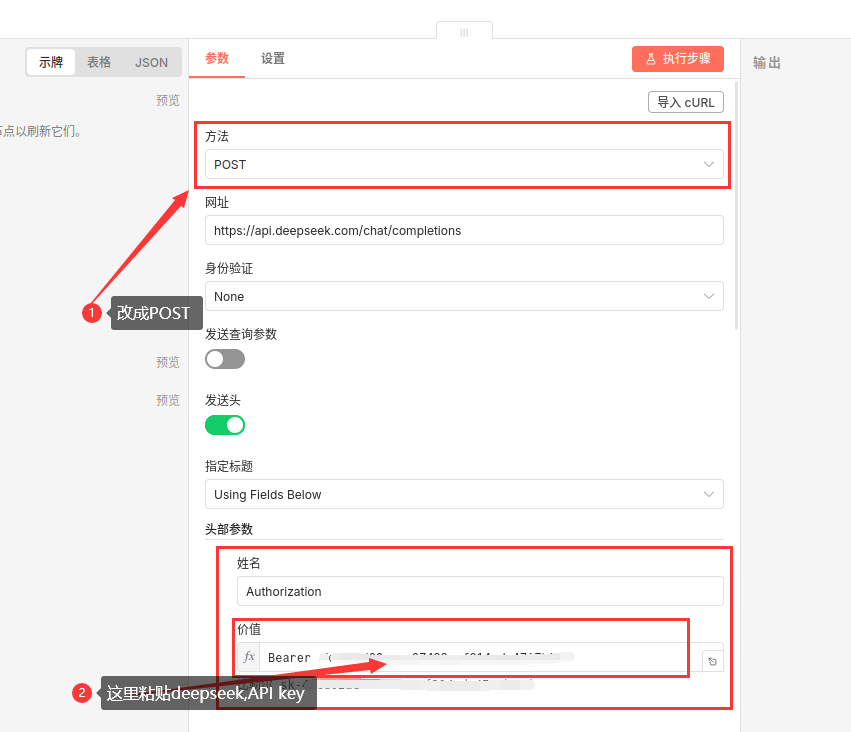Open the 方法 dropdown showing POST
The width and height of the screenshot is (851, 732).
[x=464, y=164]
